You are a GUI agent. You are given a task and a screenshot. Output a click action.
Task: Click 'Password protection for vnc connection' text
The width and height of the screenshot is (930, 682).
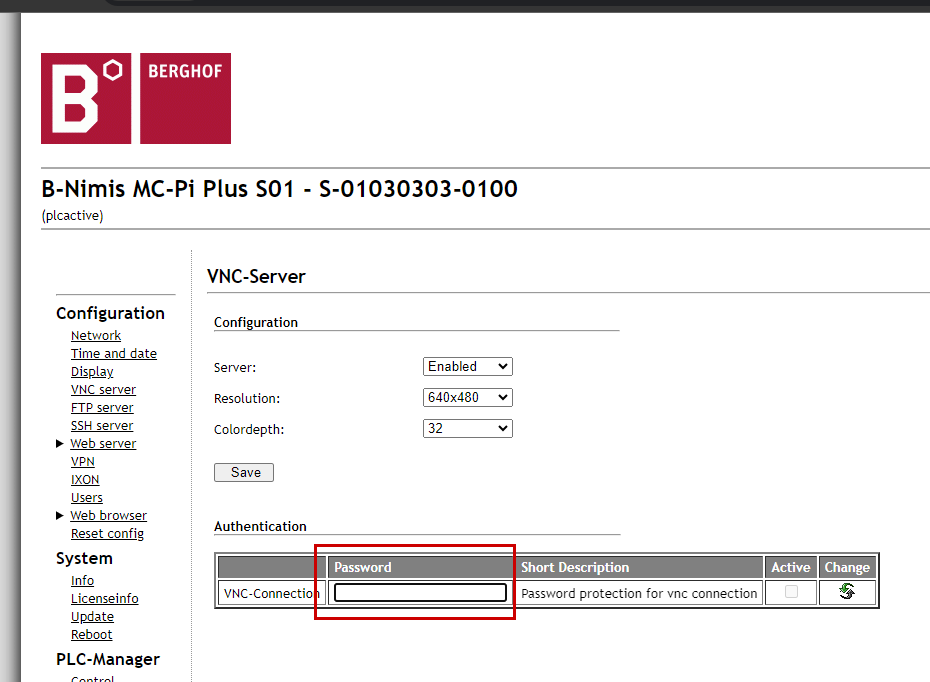(x=639, y=593)
